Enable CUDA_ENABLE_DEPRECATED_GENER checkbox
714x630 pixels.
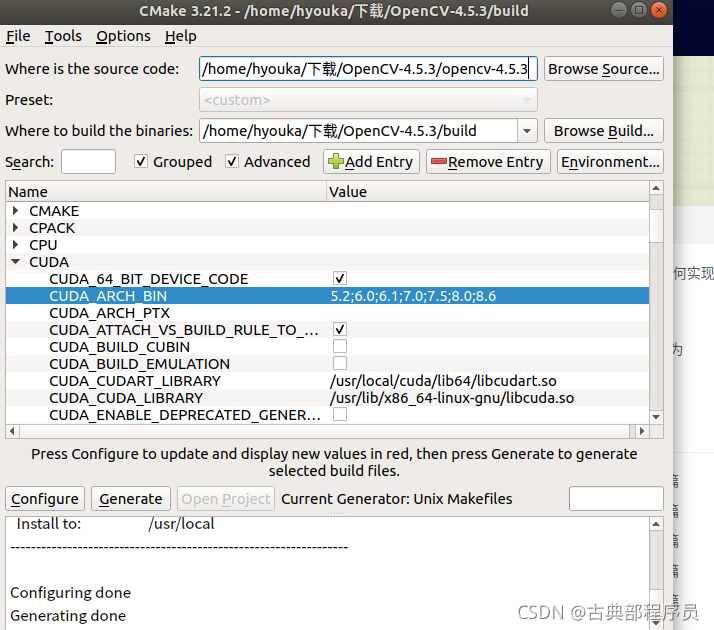point(340,414)
